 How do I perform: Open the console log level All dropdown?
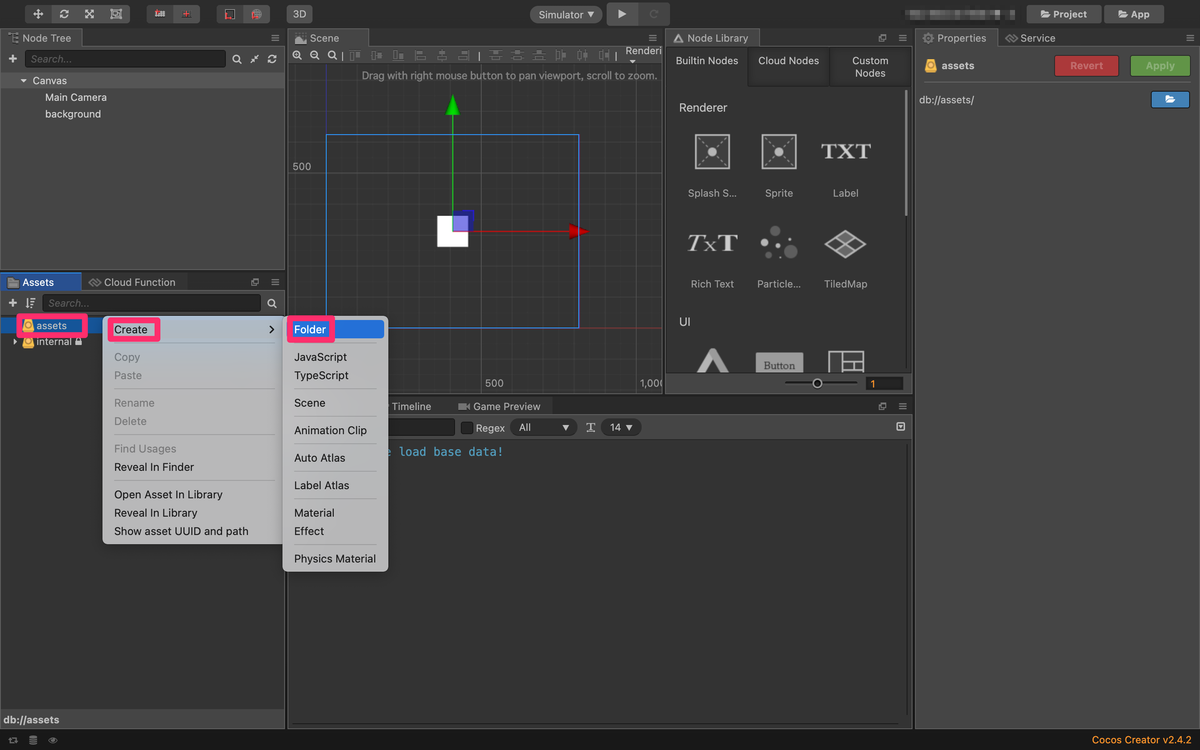tap(544, 427)
